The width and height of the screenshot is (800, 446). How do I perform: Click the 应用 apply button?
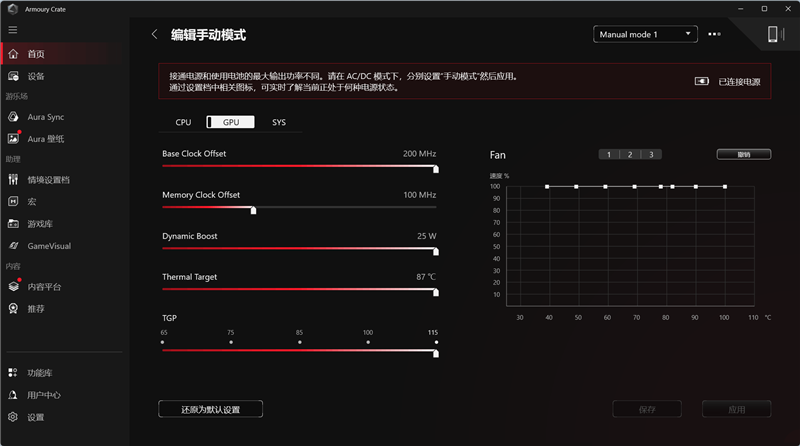coord(736,409)
